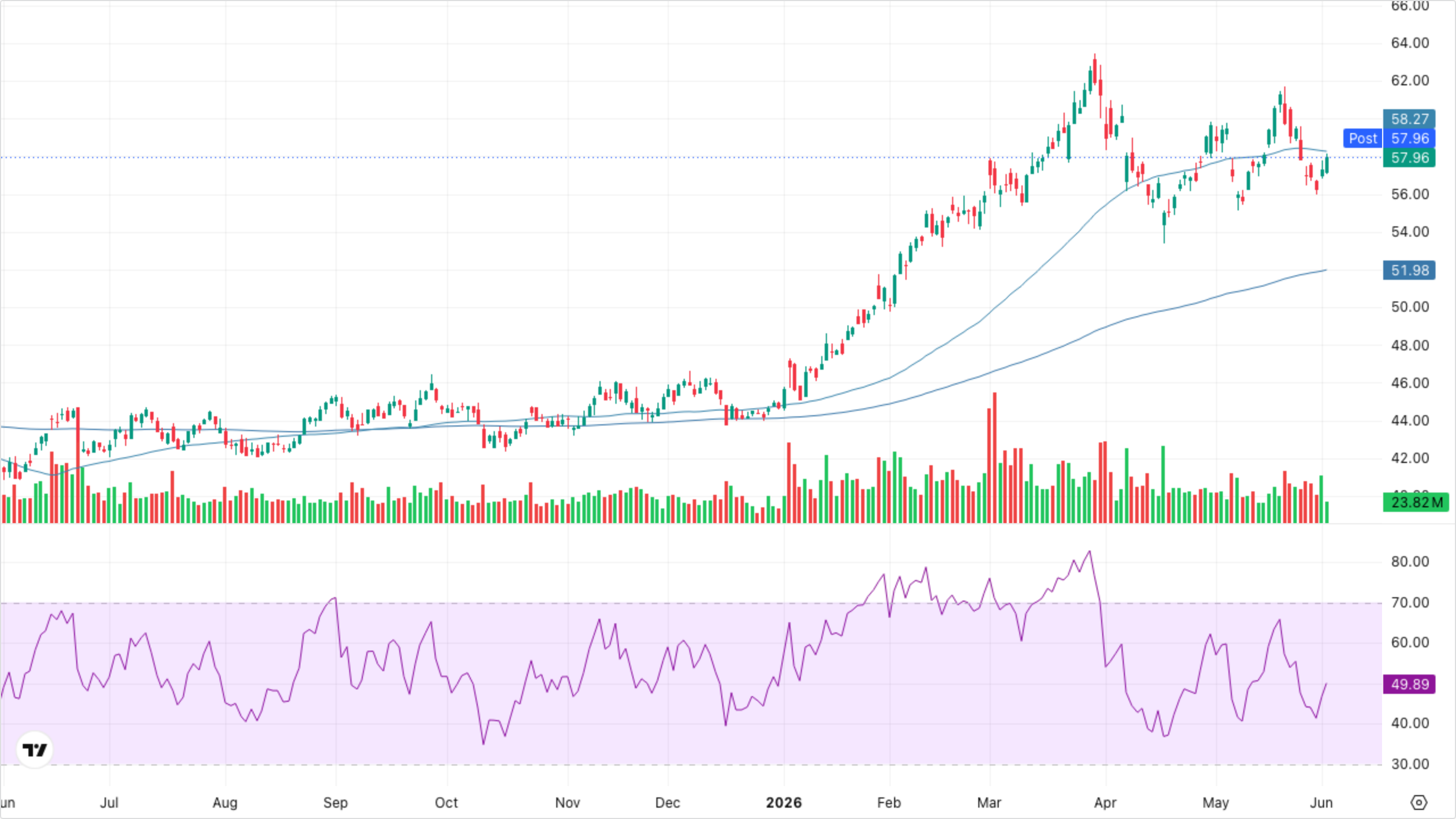The width and height of the screenshot is (1456, 819).
Task: Click the blue 57.96 post-market price tag
Action: pyautogui.click(x=1409, y=138)
